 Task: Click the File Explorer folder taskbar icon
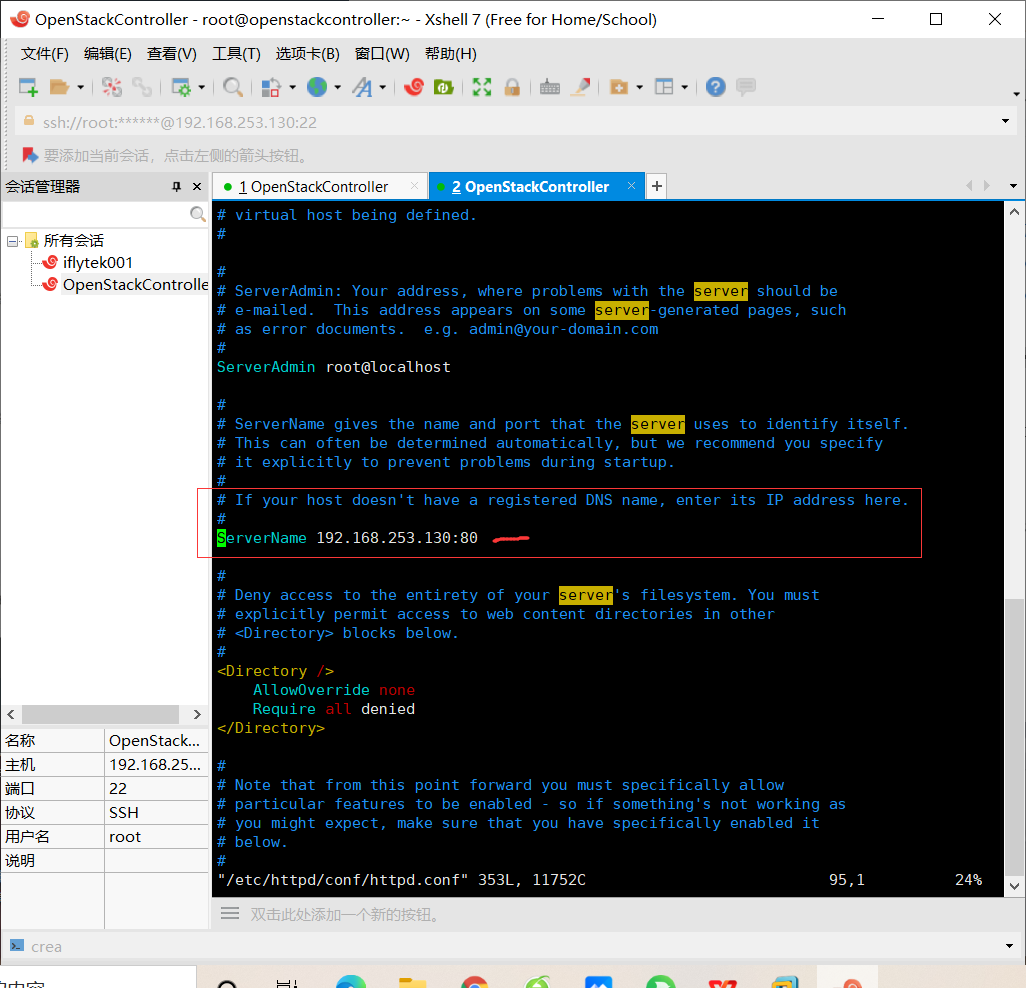click(x=413, y=981)
